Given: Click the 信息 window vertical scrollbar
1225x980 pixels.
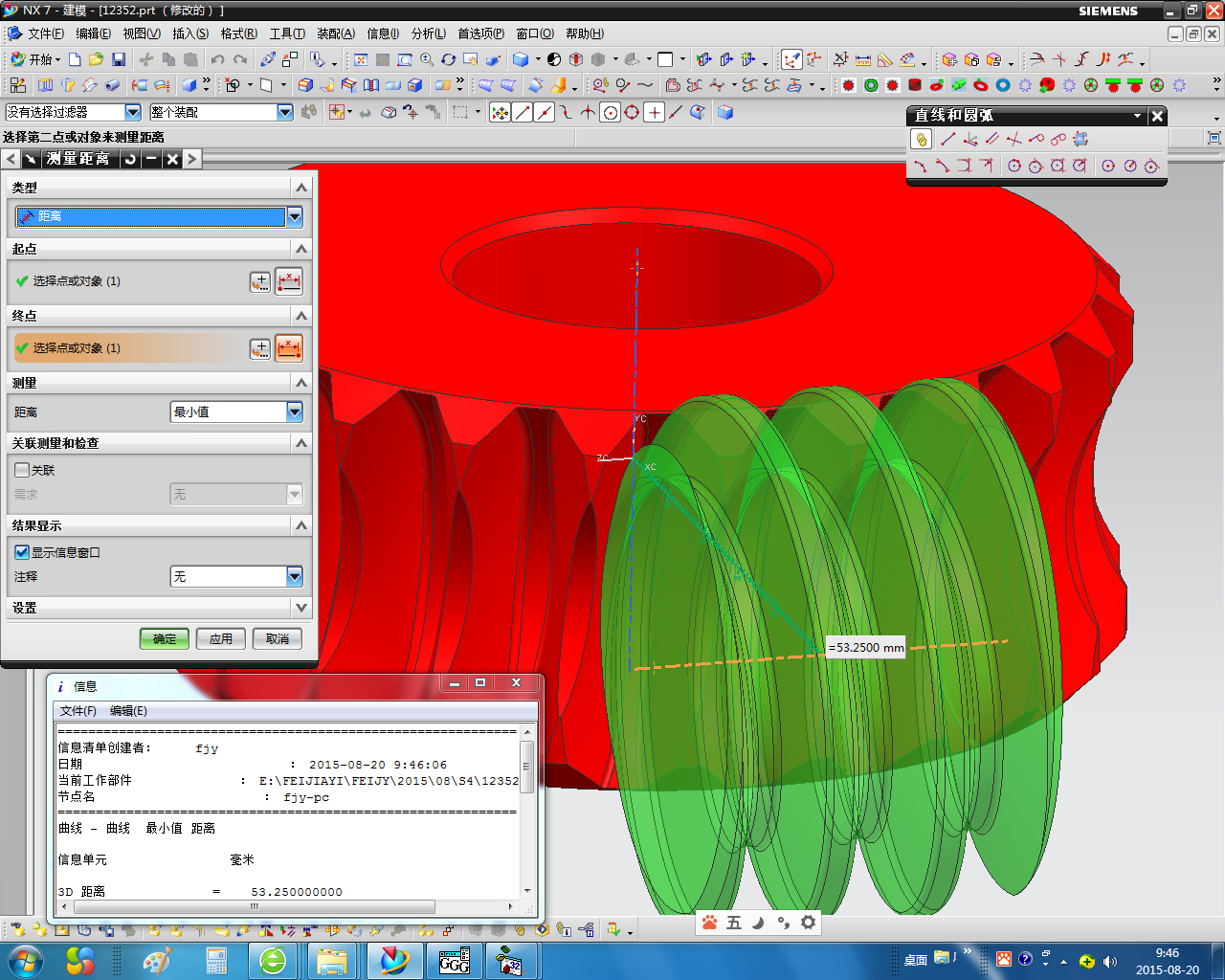Looking at the screenshot, I should tap(526, 812).
